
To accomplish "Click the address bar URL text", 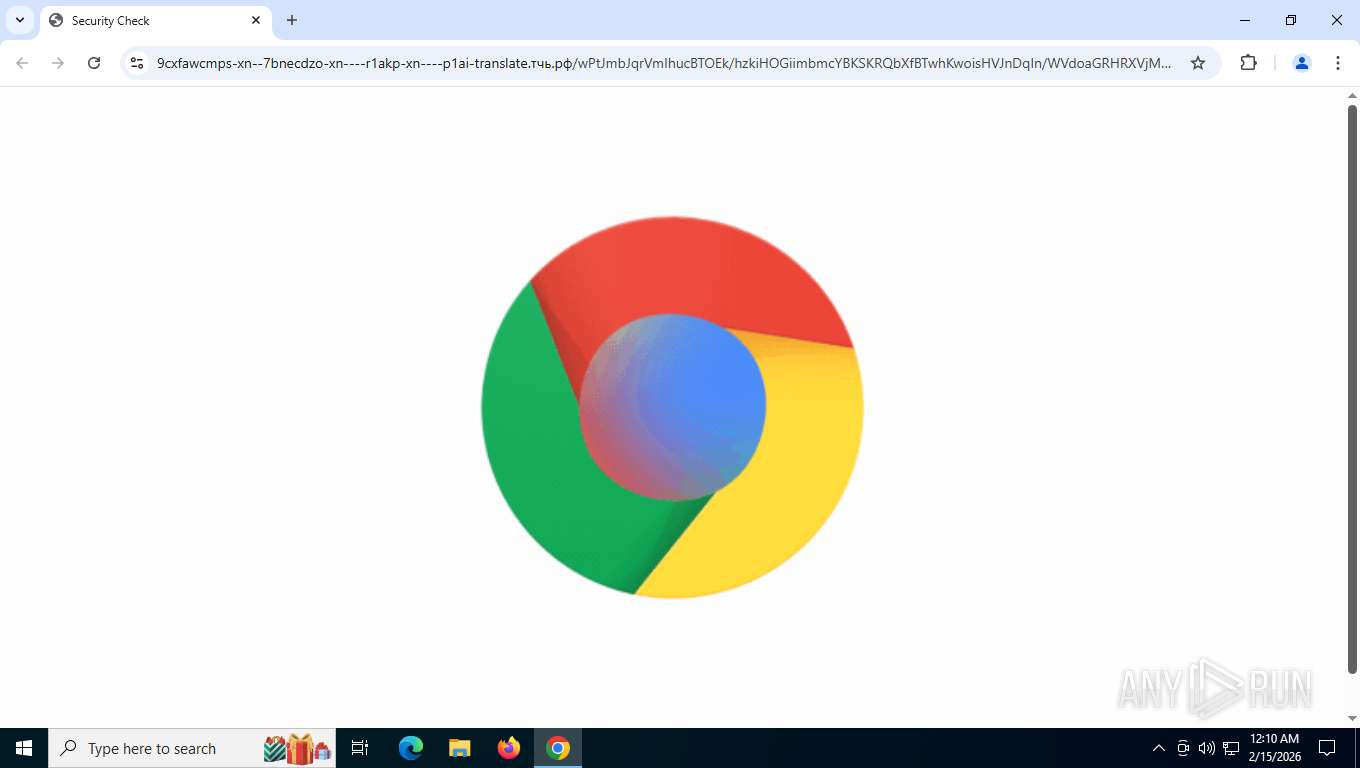I will (664, 63).
